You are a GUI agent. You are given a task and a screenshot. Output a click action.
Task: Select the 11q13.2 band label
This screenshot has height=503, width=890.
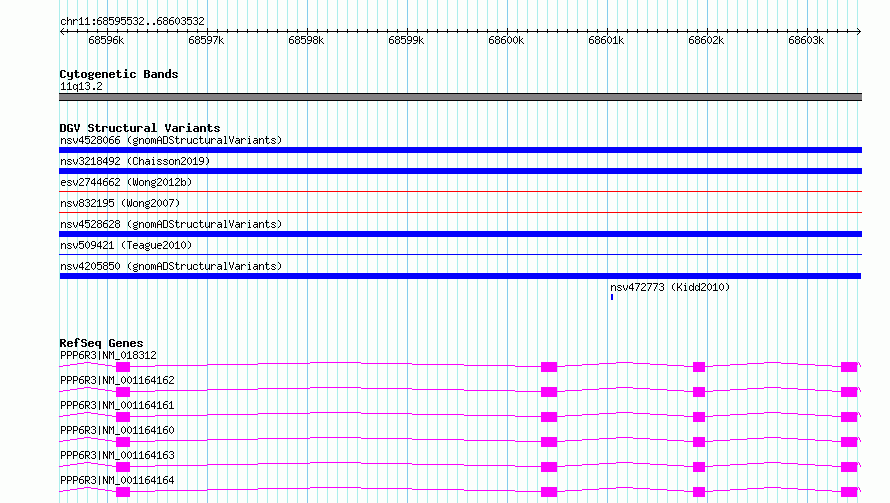[x=81, y=86]
